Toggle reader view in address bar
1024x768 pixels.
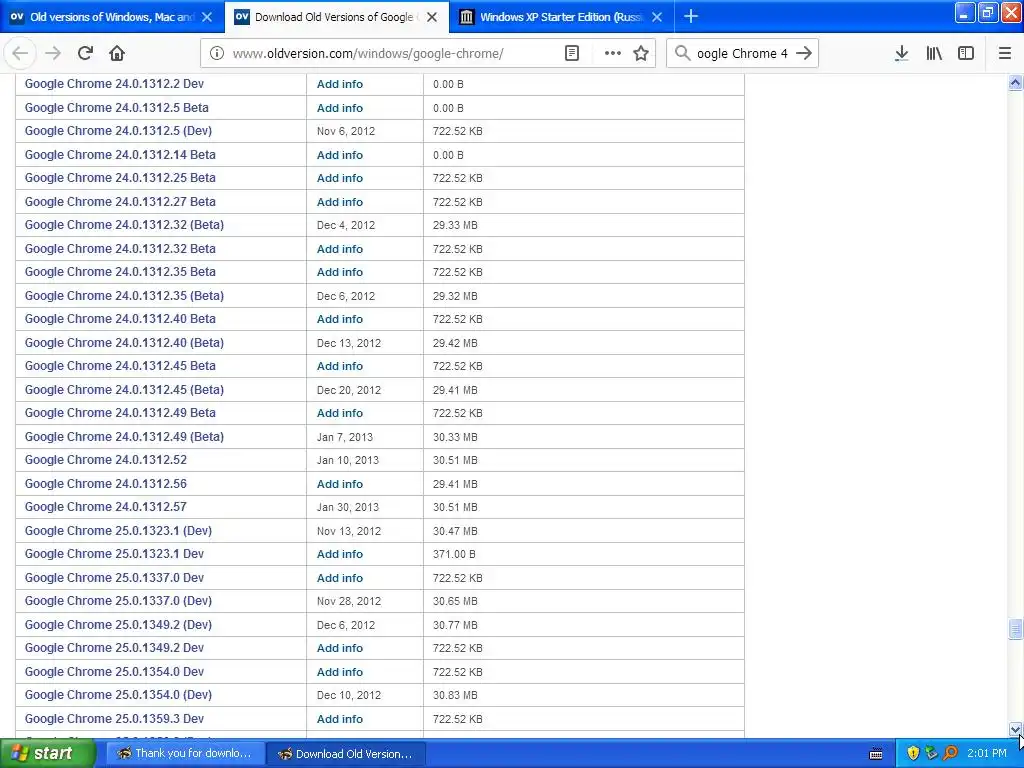[x=572, y=54]
